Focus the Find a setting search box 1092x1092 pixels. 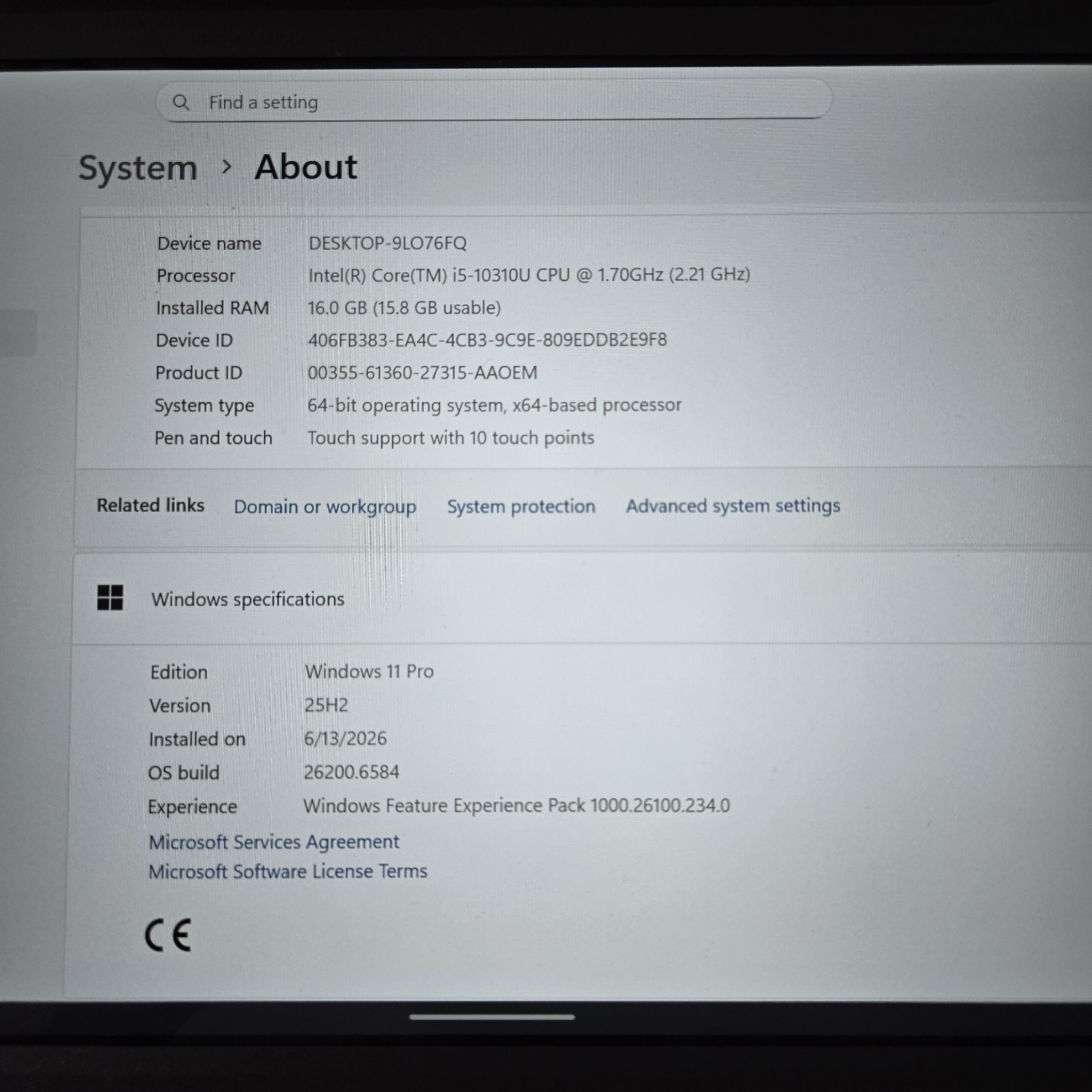[x=494, y=101]
